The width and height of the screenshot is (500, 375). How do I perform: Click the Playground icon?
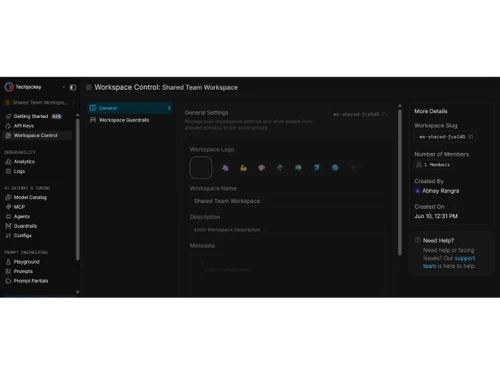click(8, 262)
